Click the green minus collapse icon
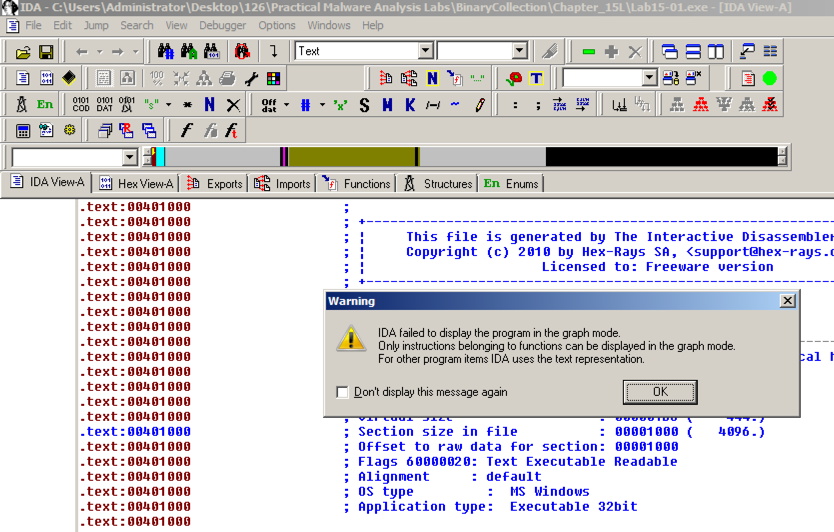The height and width of the screenshot is (532, 834). [588, 52]
